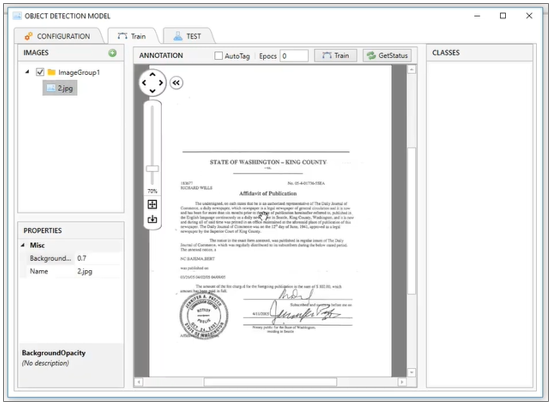Open the CONFIGURATION tab
Screen dimensions: 553x404
[x=58, y=36]
